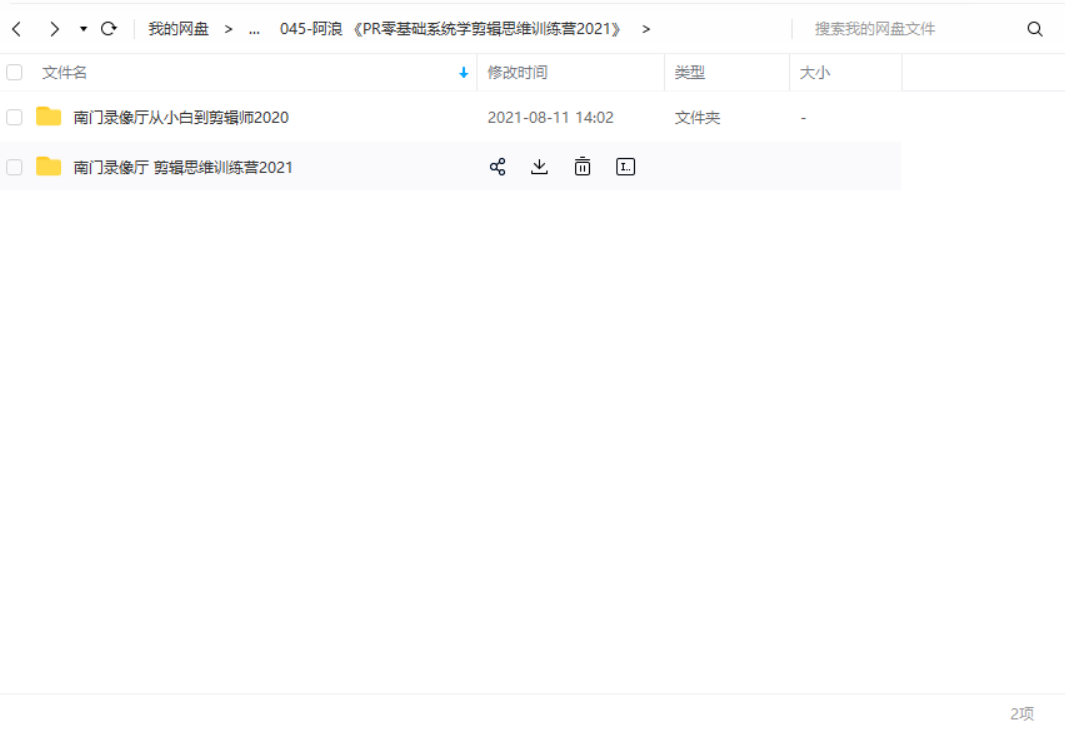Image resolution: width=1065 pixels, height=734 pixels.
Task: Click the 2项 item count
Action: point(1022,714)
